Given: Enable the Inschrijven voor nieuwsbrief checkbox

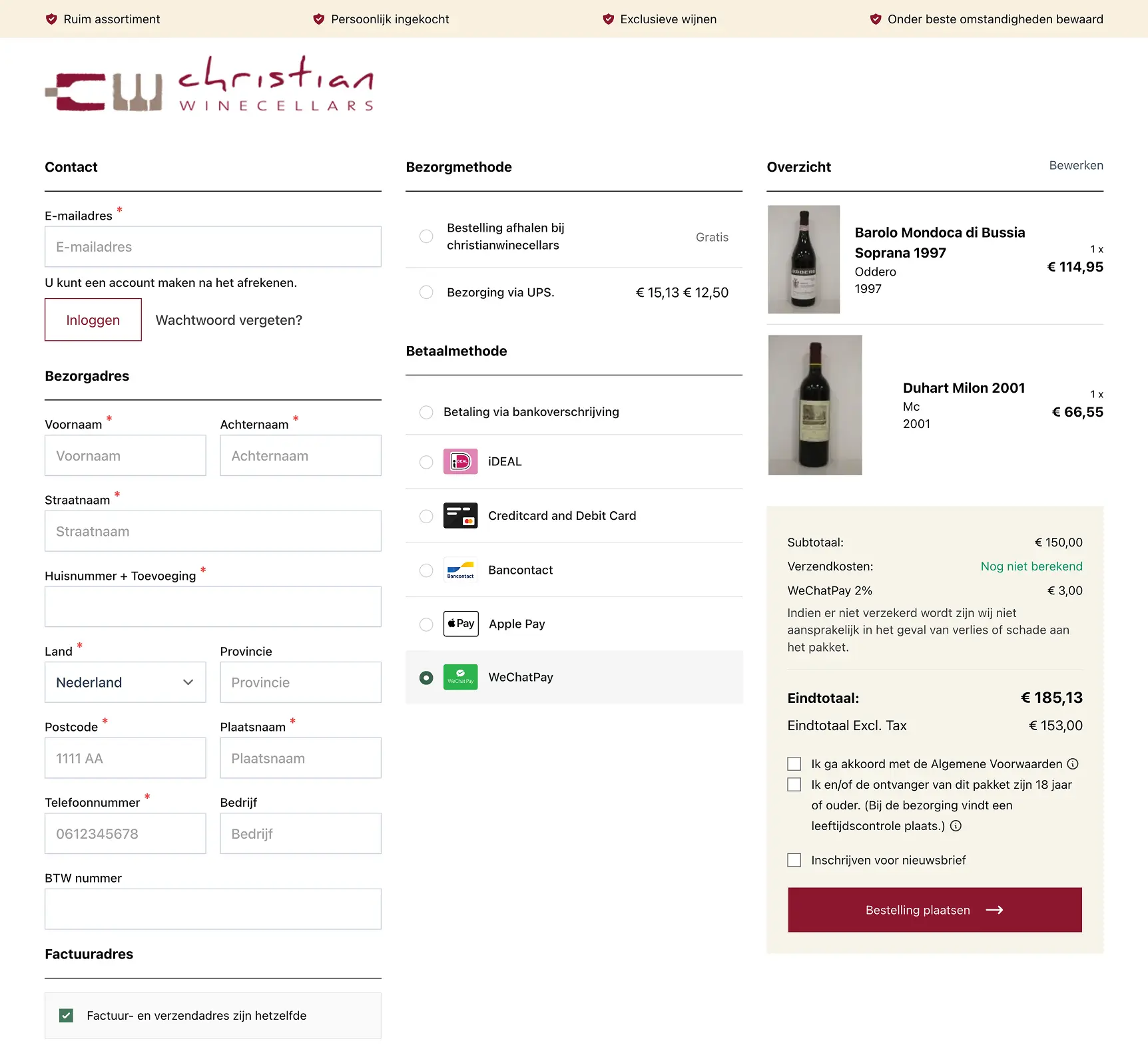Looking at the screenshot, I should point(794,860).
